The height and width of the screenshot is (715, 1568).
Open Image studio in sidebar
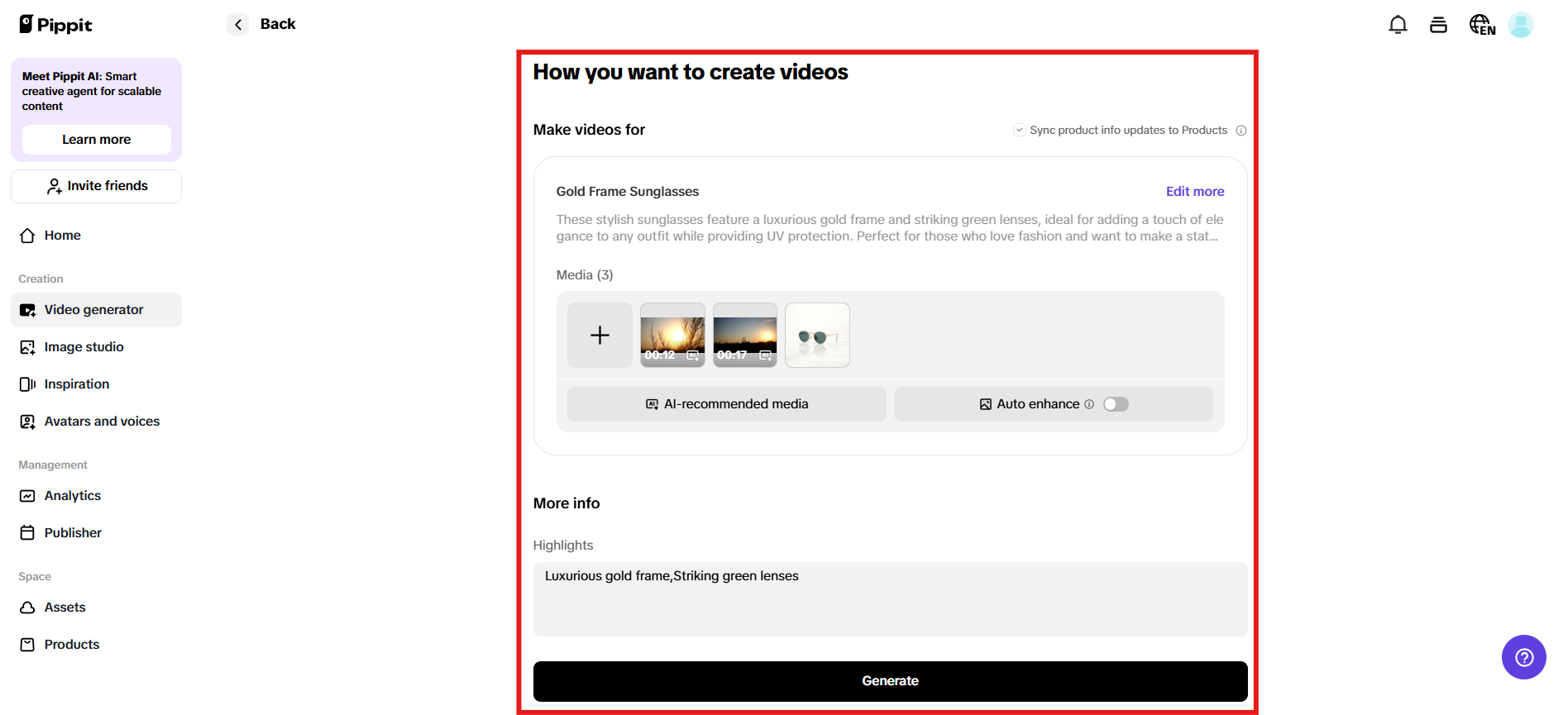point(96,347)
